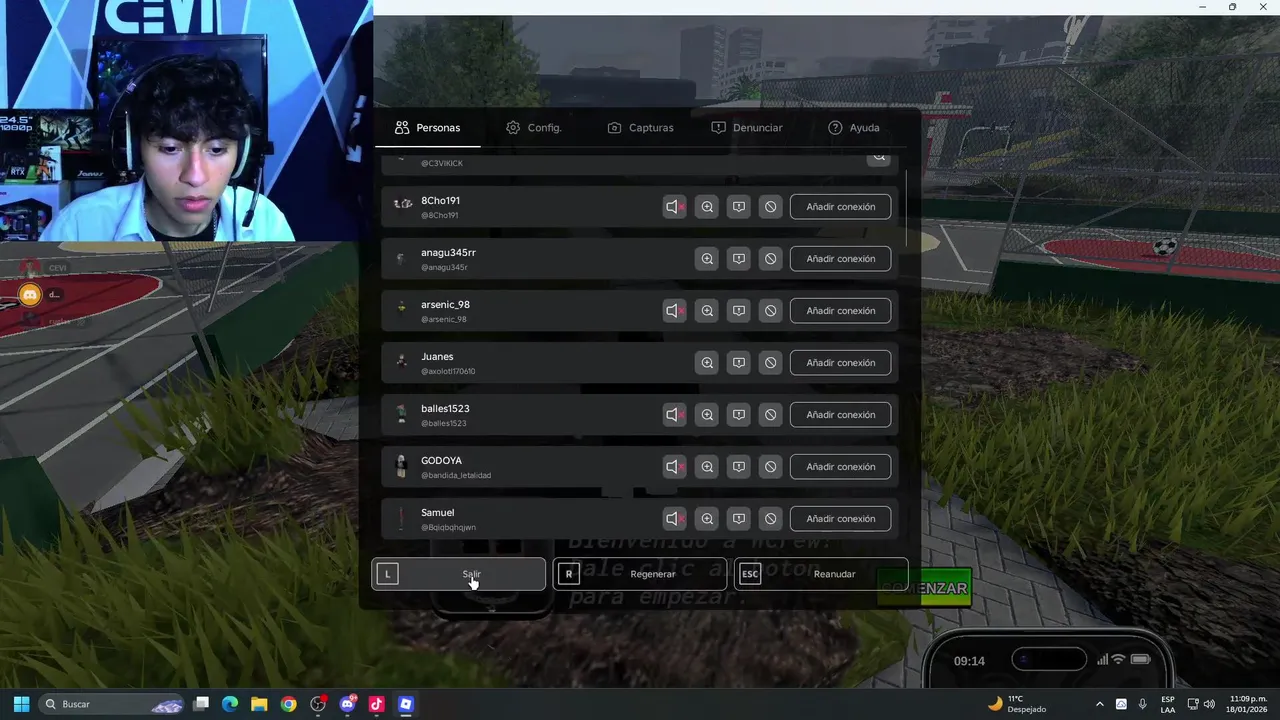Inspect anagu345rr's avatar with magnifier icon
The image size is (1280, 720).
point(707,259)
